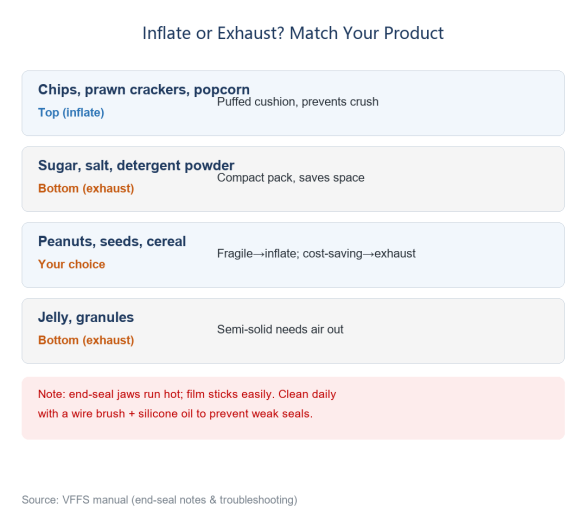The height and width of the screenshot is (516, 586).
Task: Click the red note about end-seal jaws
Action: pos(187,404)
